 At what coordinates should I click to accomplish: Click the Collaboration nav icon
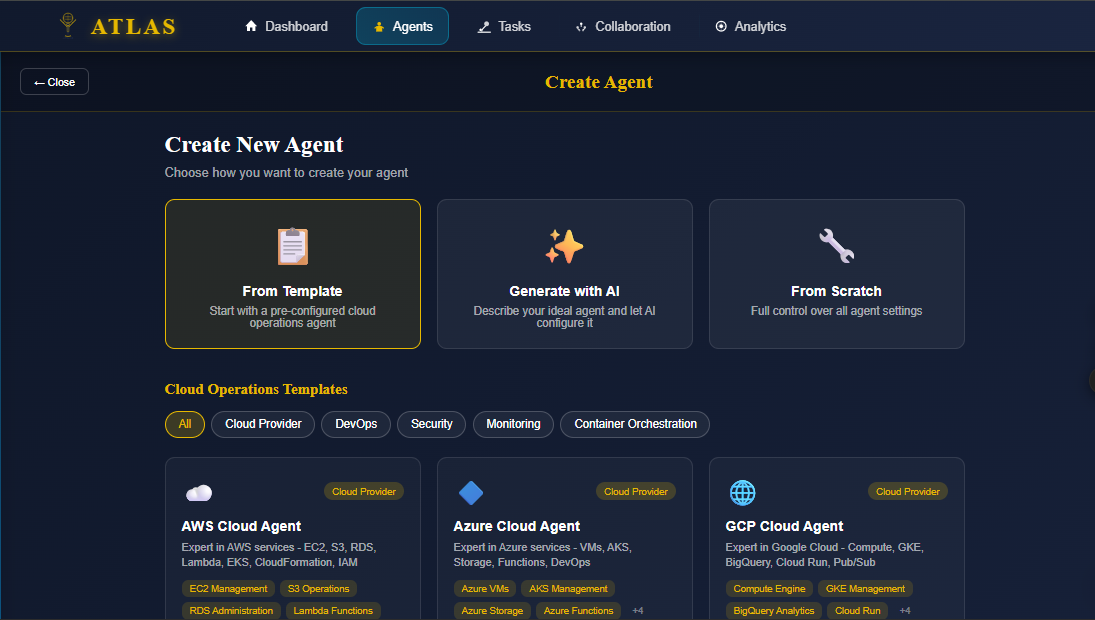click(x=581, y=27)
